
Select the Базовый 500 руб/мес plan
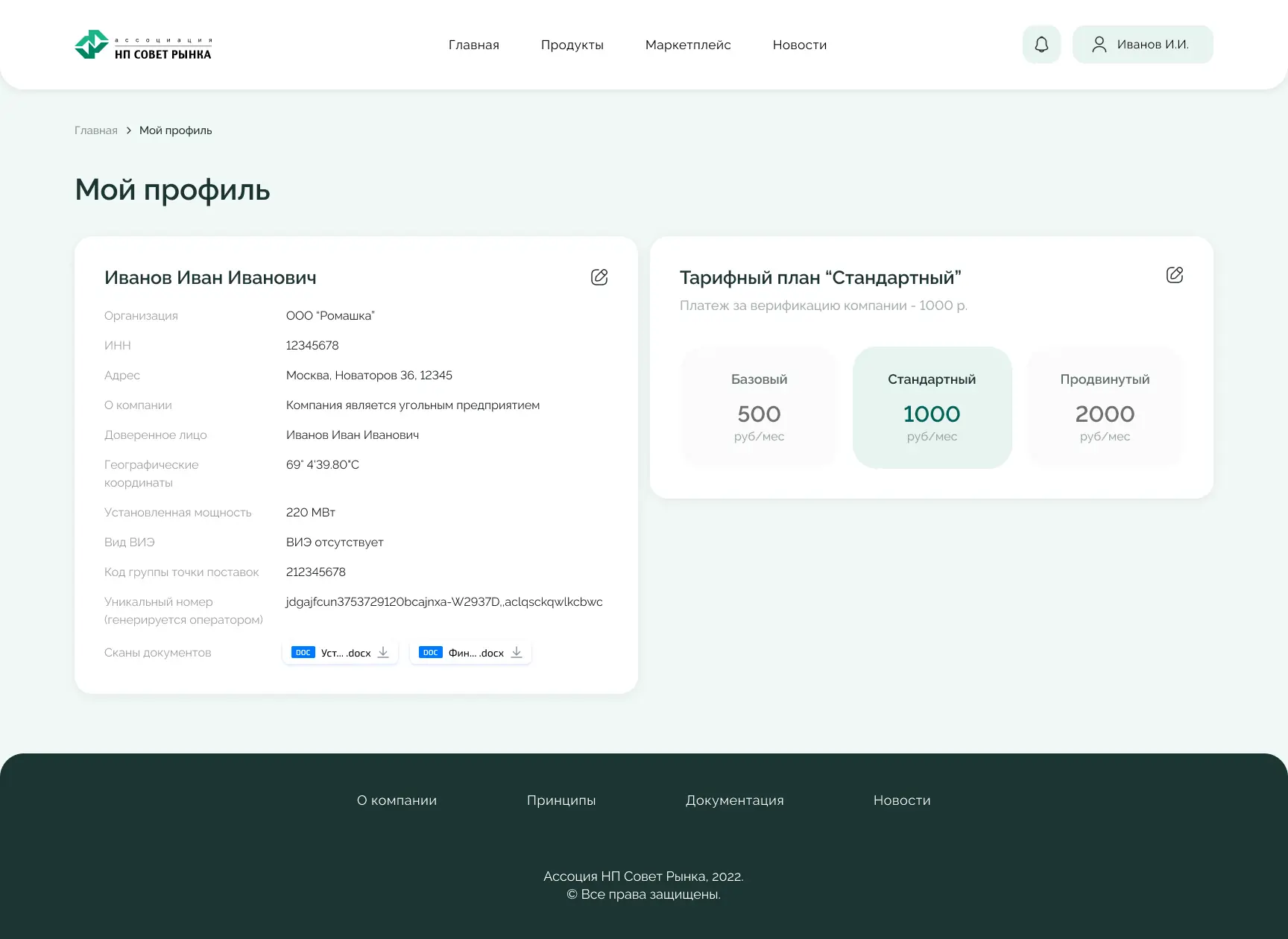(759, 408)
